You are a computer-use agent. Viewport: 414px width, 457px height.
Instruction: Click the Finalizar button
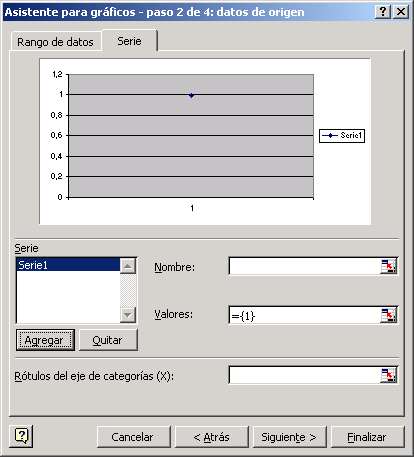367,437
